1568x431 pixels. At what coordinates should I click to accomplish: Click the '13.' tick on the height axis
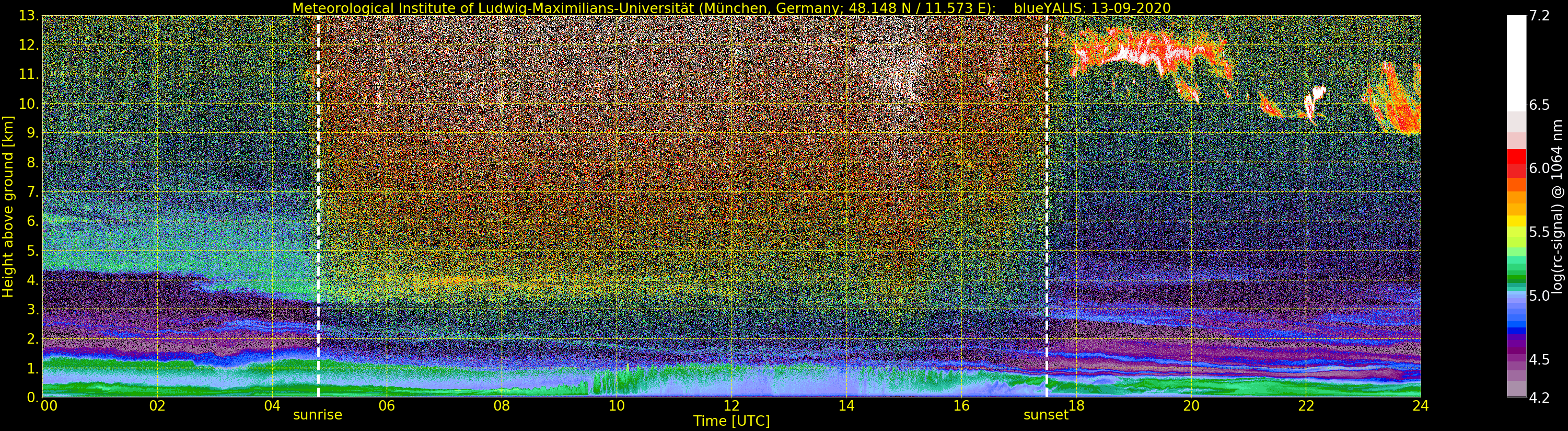click(29, 16)
